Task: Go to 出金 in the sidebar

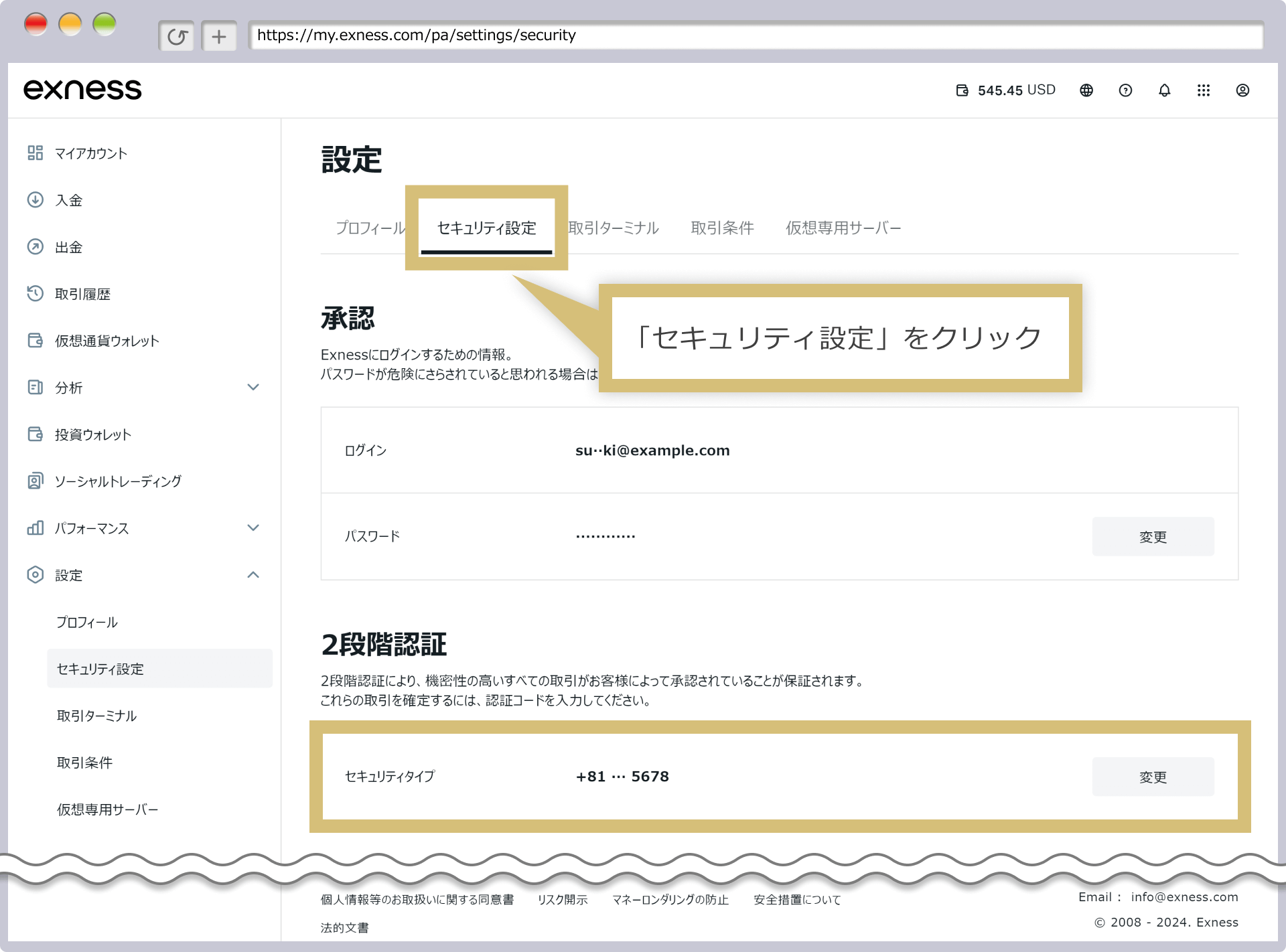Action: click(x=69, y=247)
